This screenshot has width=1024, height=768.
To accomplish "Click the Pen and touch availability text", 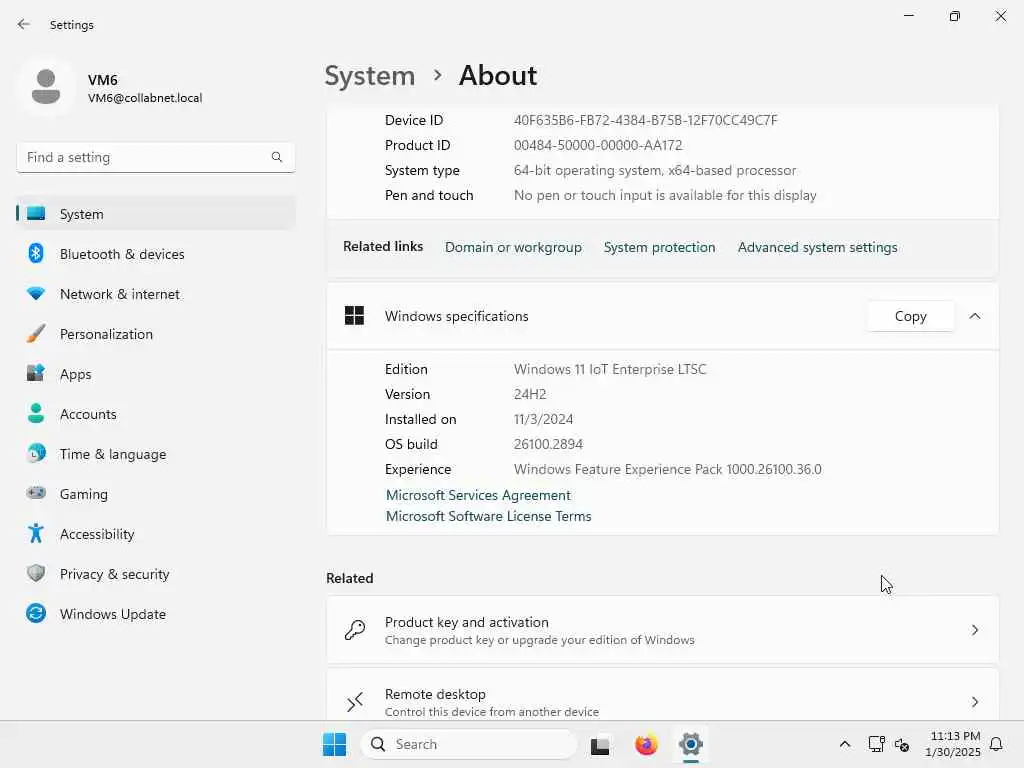I will (x=665, y=195).
